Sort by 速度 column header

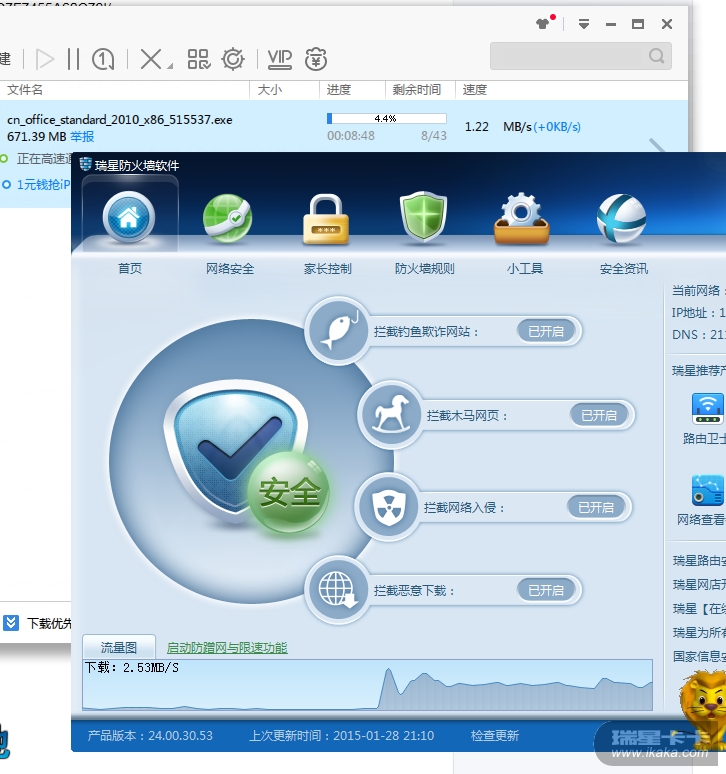(474, 90)
